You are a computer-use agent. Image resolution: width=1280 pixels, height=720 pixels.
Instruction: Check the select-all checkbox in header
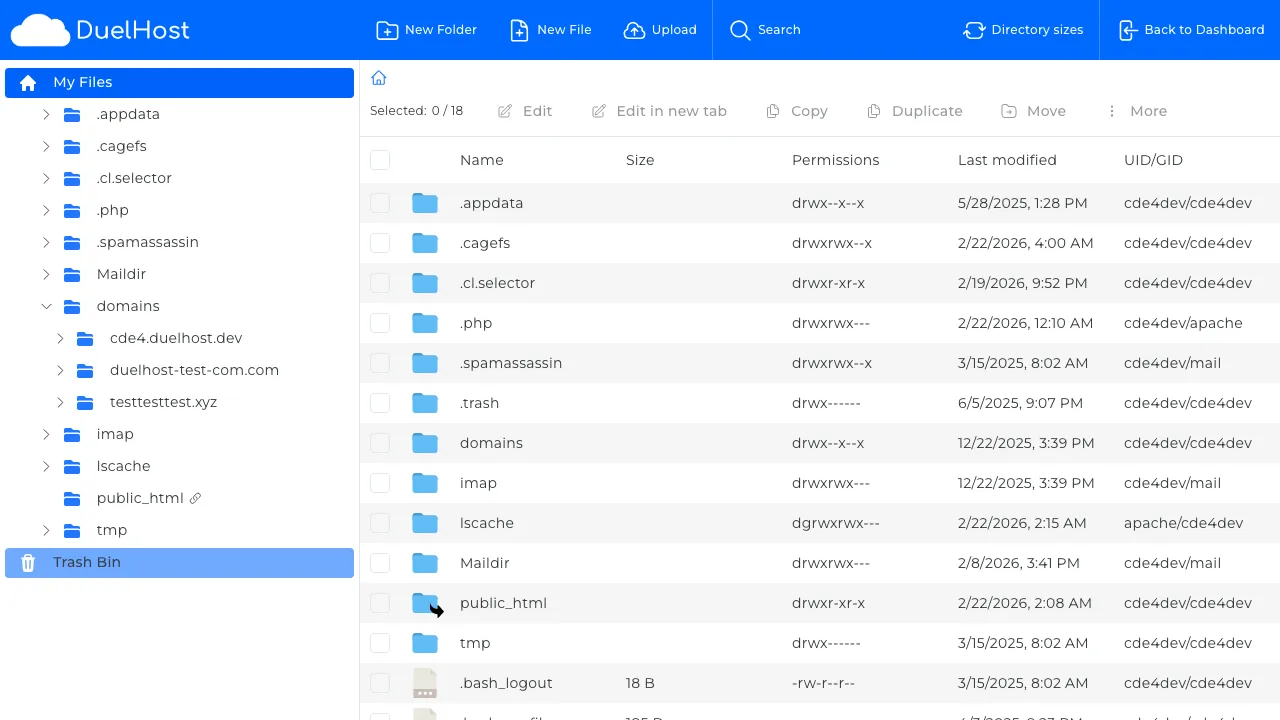[x=380, y=160]
